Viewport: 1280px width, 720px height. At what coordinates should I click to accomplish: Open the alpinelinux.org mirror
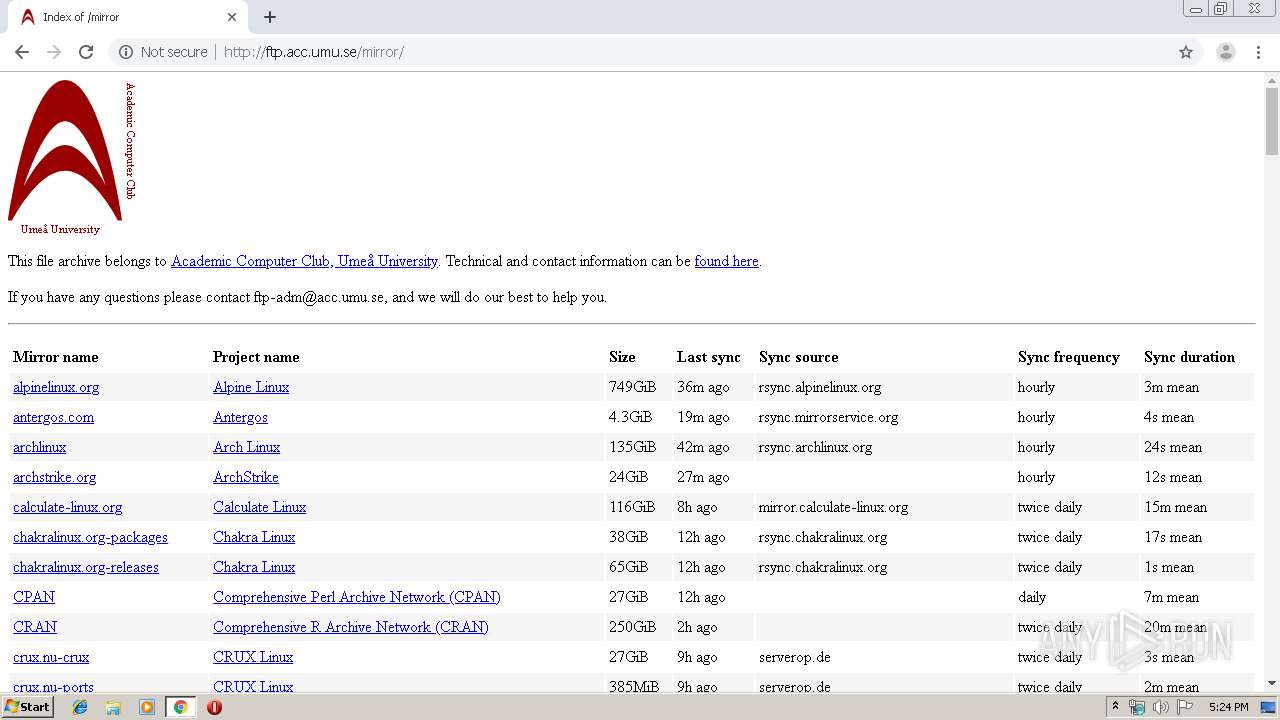pyautogui.click(x=56, y=387)
